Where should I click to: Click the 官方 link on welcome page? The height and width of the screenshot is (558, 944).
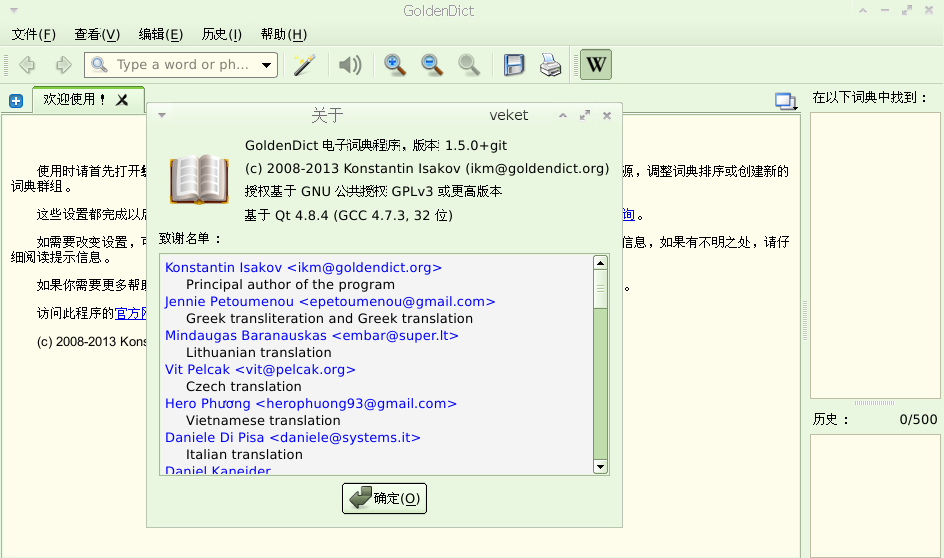pyautogui.click(x=130, y=313)
